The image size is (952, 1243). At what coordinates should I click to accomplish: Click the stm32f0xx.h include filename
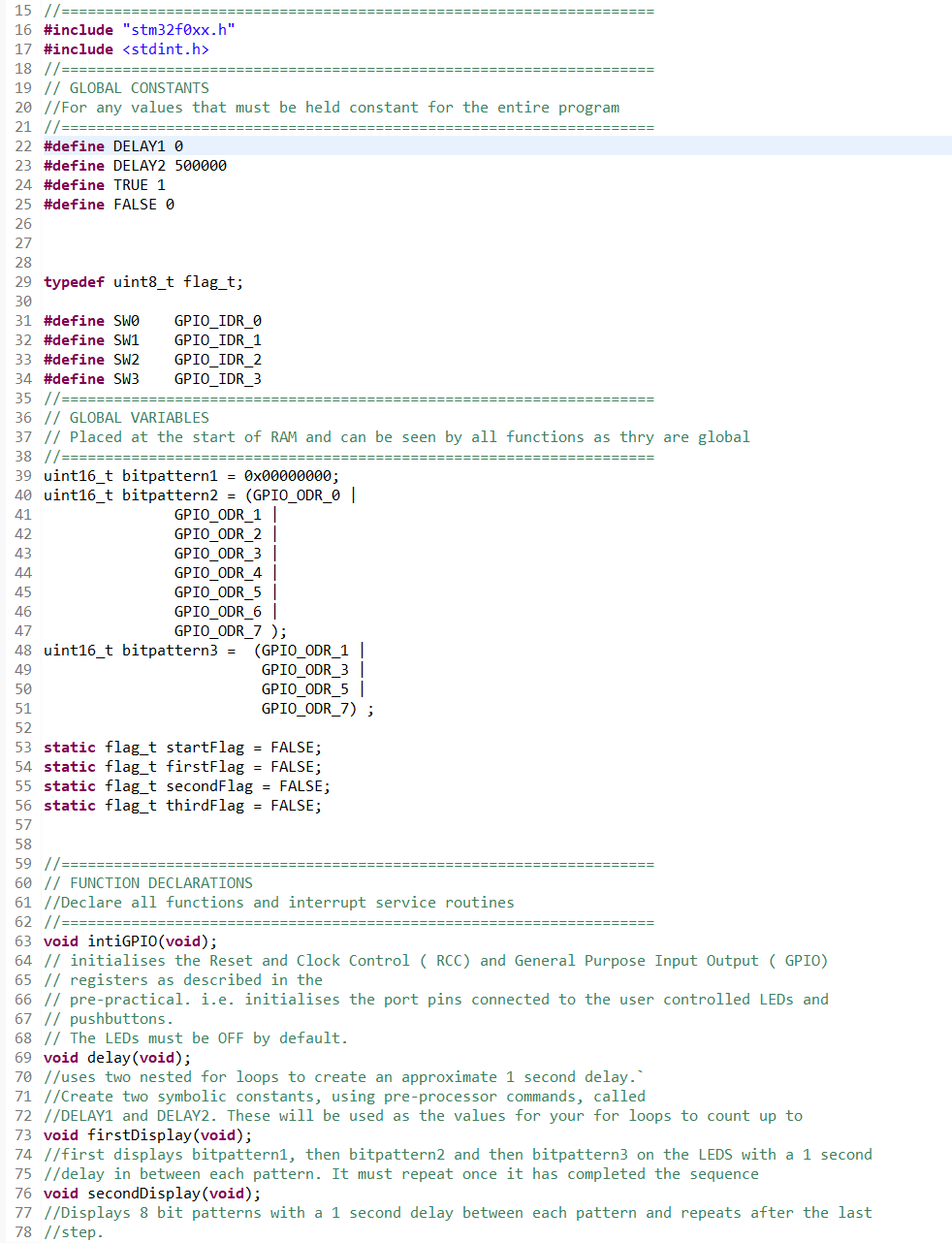[x=179, y=29]
